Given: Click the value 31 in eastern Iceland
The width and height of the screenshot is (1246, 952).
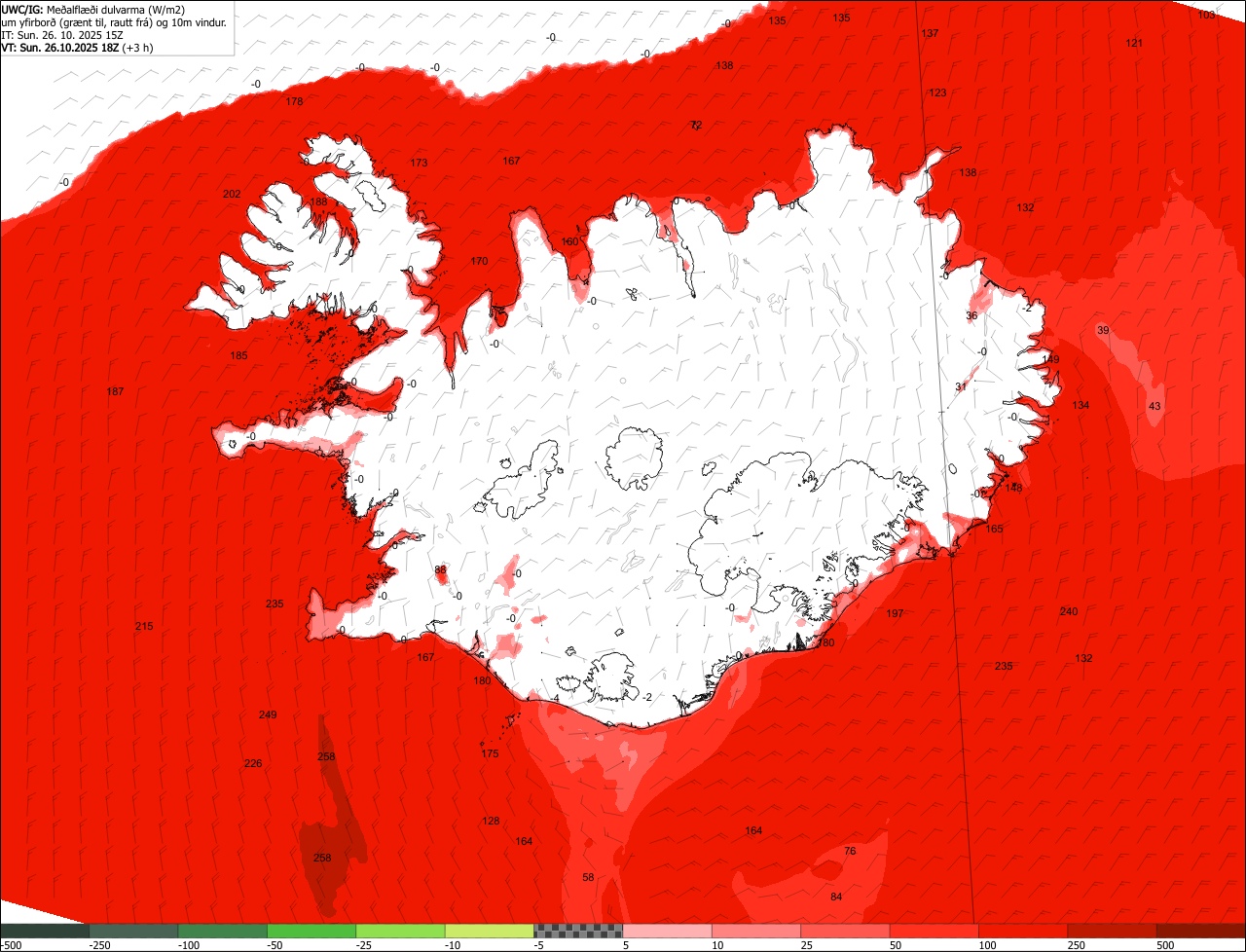Looking at the screenshot, I should (x=961, y=386).
